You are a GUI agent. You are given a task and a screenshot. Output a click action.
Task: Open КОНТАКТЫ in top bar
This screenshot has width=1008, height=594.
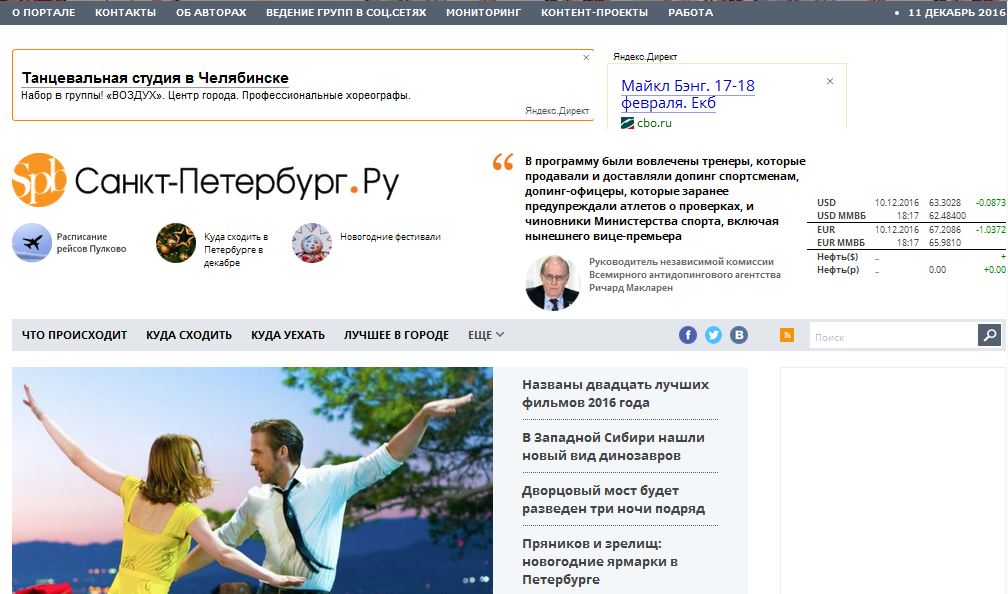(125, 12)
